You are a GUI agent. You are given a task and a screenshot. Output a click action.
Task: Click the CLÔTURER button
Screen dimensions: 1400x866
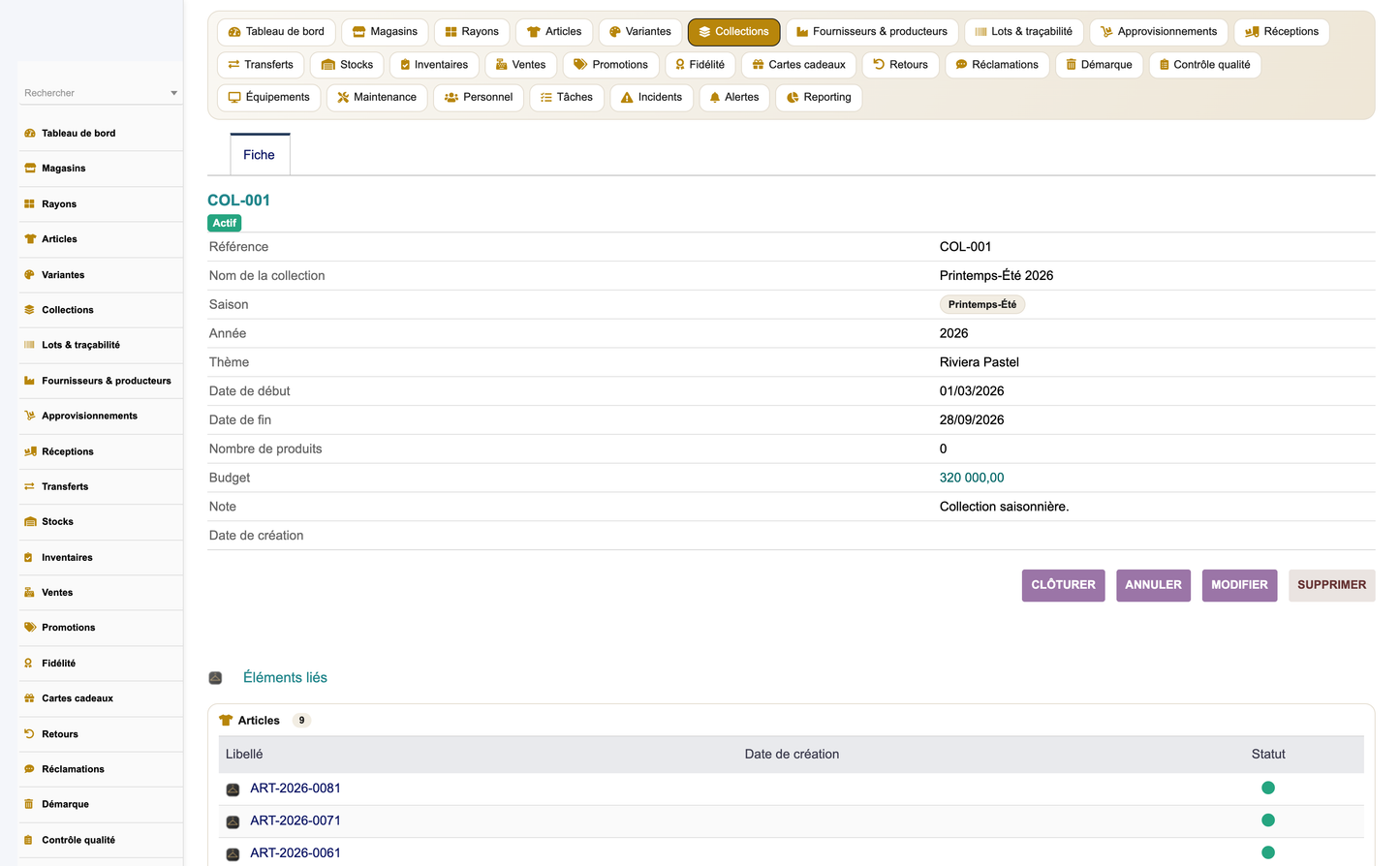pyautogui.click(x=1063, y=585)
